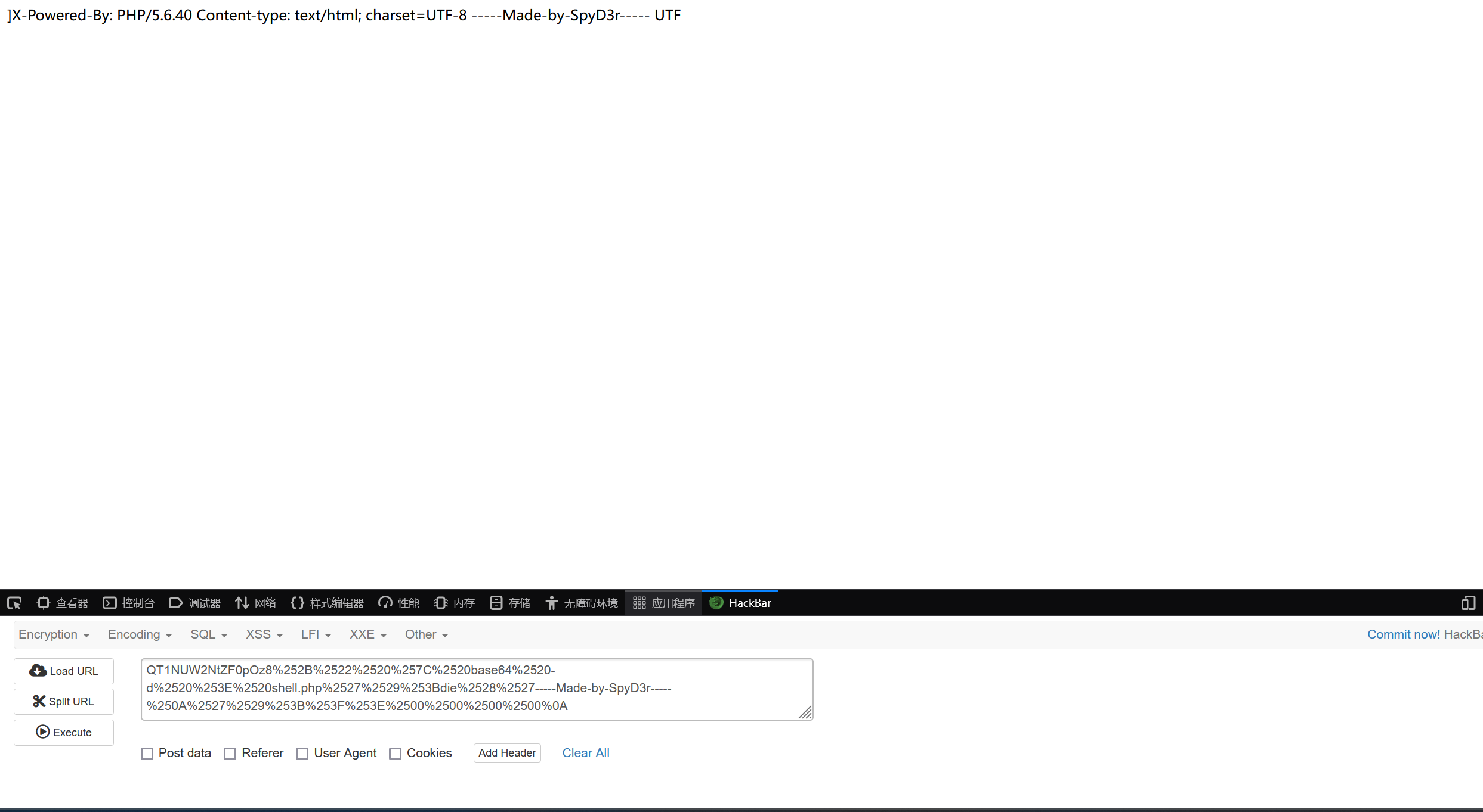The height and width of the screenshot is (812, 1483).
Task: Open the Storage (存储) panel
Action: click(511, 603)
